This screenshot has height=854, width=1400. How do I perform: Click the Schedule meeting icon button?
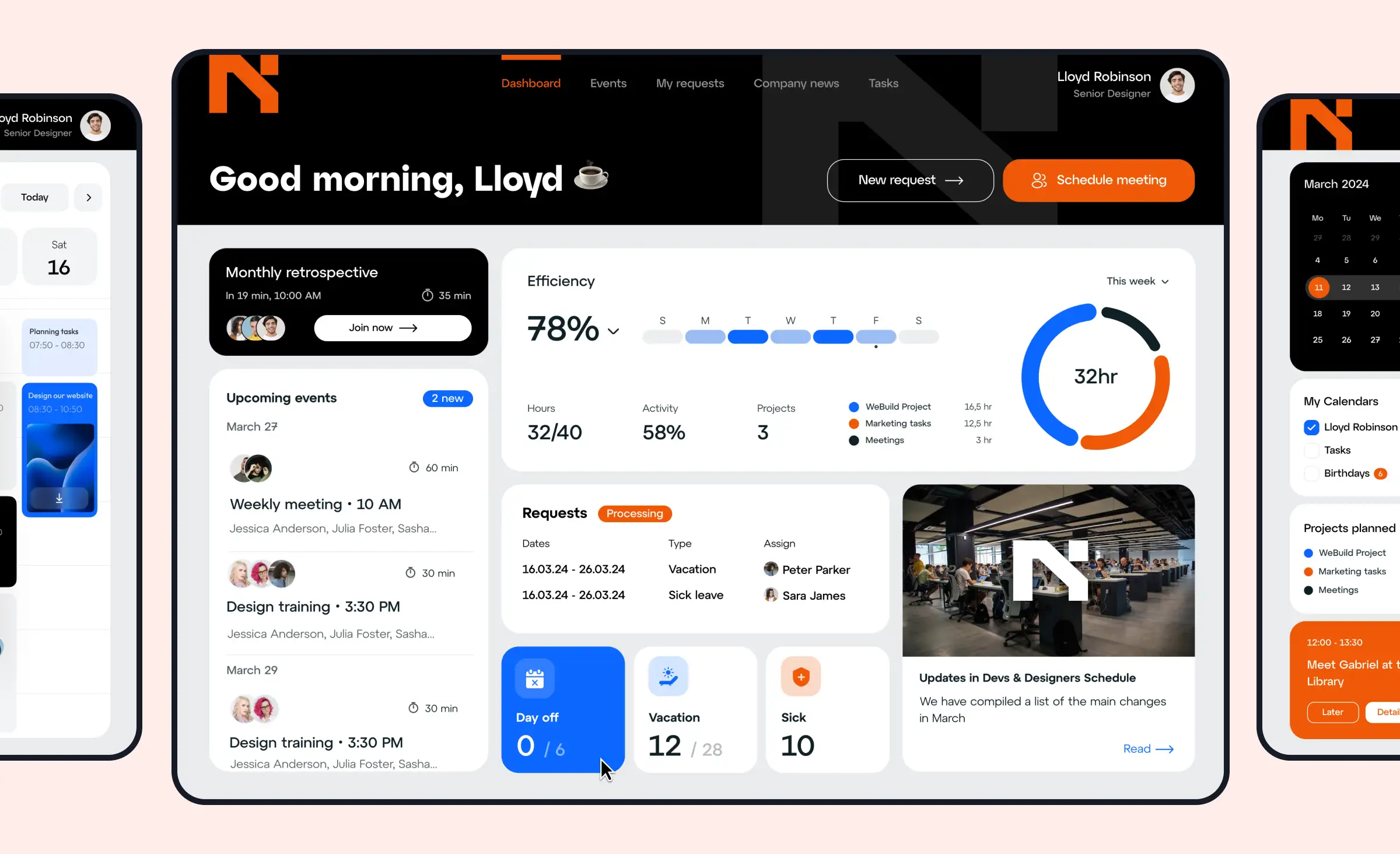point(1040,180)
